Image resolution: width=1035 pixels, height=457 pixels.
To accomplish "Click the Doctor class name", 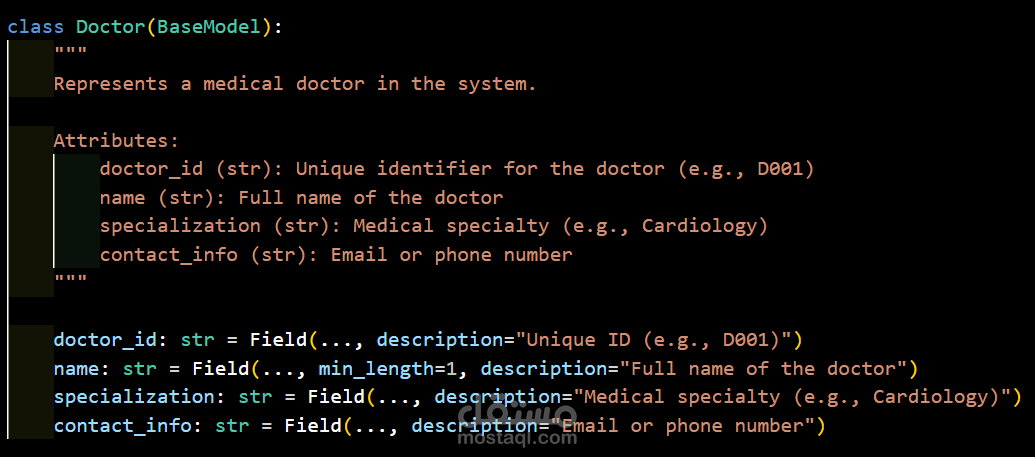I will tap(110, 27).
